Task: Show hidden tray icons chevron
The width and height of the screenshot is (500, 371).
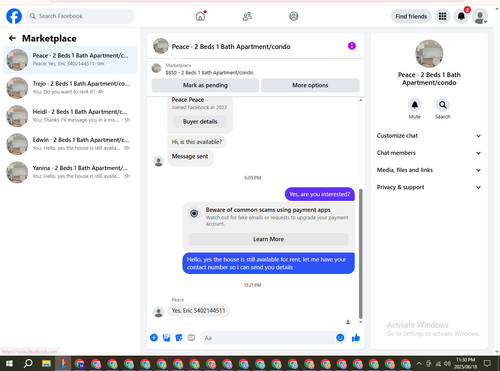Action: click(x=419, y=363)
